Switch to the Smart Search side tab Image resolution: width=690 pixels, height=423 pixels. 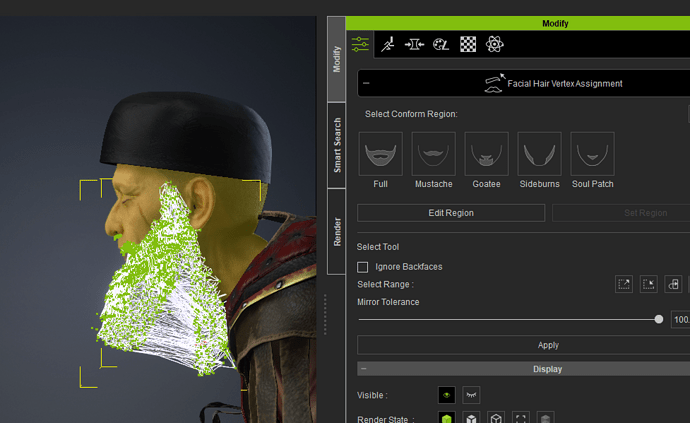pos(337,145)
